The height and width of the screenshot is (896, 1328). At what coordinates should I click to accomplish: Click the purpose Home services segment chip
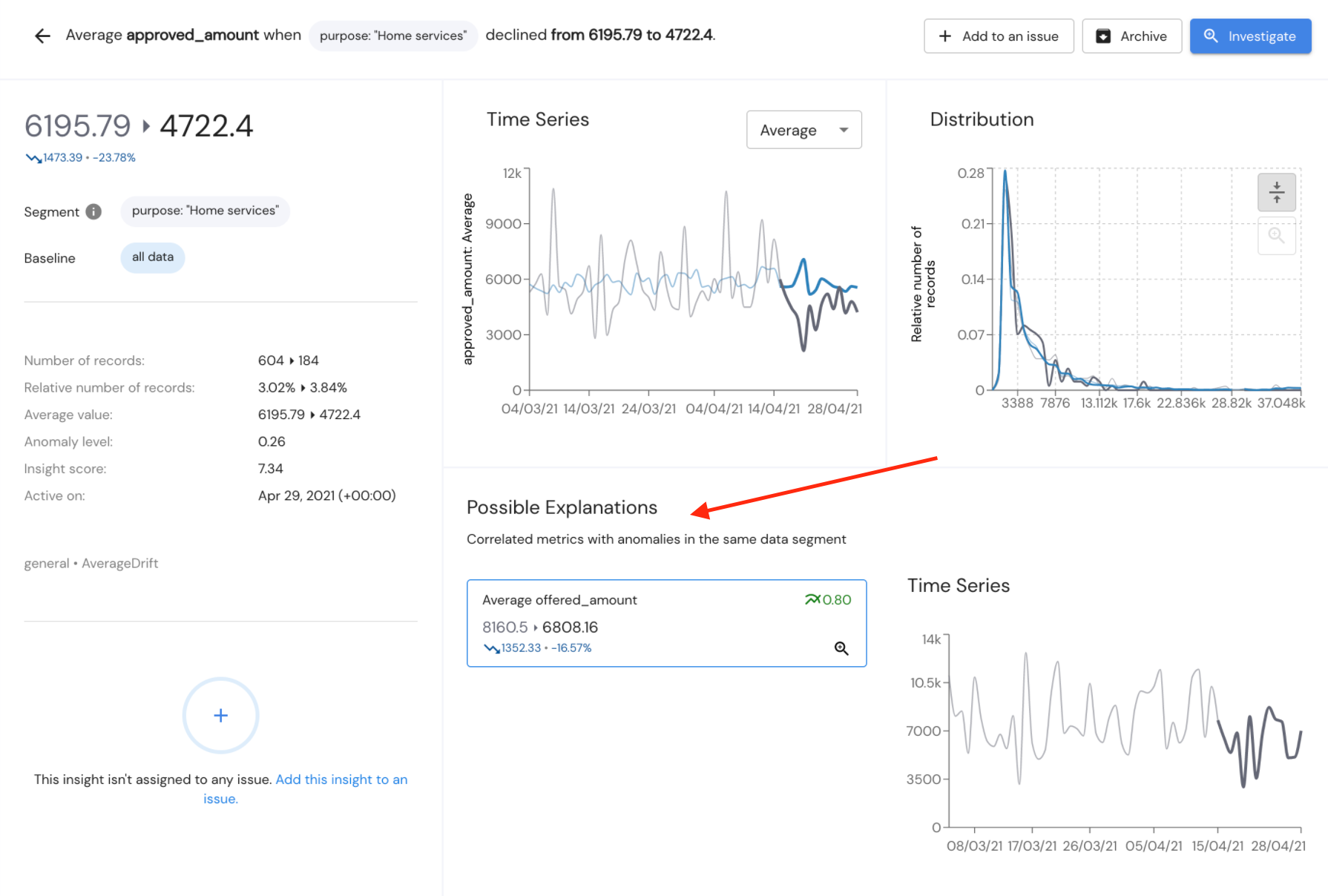point(205,211)
